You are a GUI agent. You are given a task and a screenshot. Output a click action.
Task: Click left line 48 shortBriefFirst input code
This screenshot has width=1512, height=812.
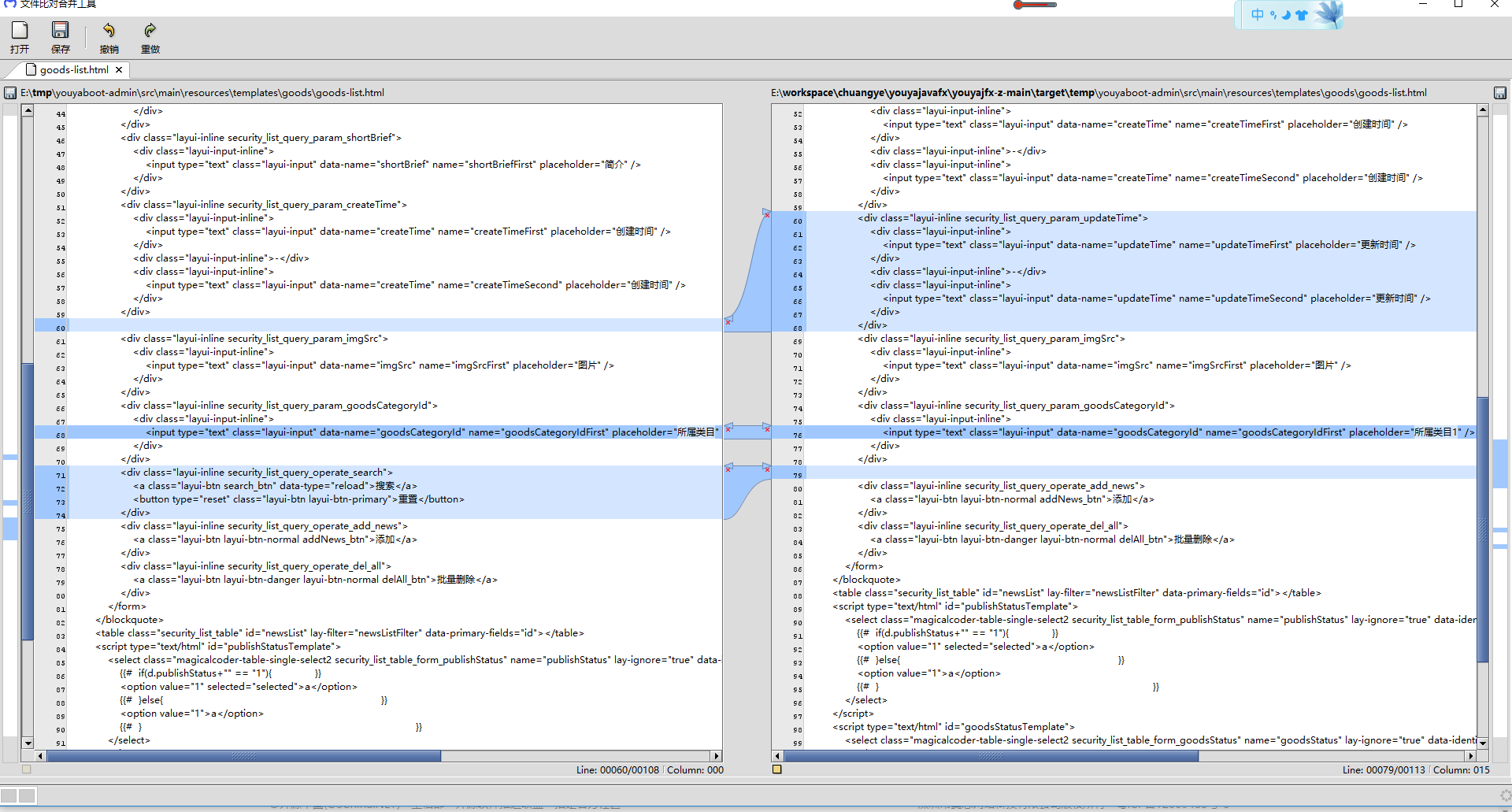[393, 165]
